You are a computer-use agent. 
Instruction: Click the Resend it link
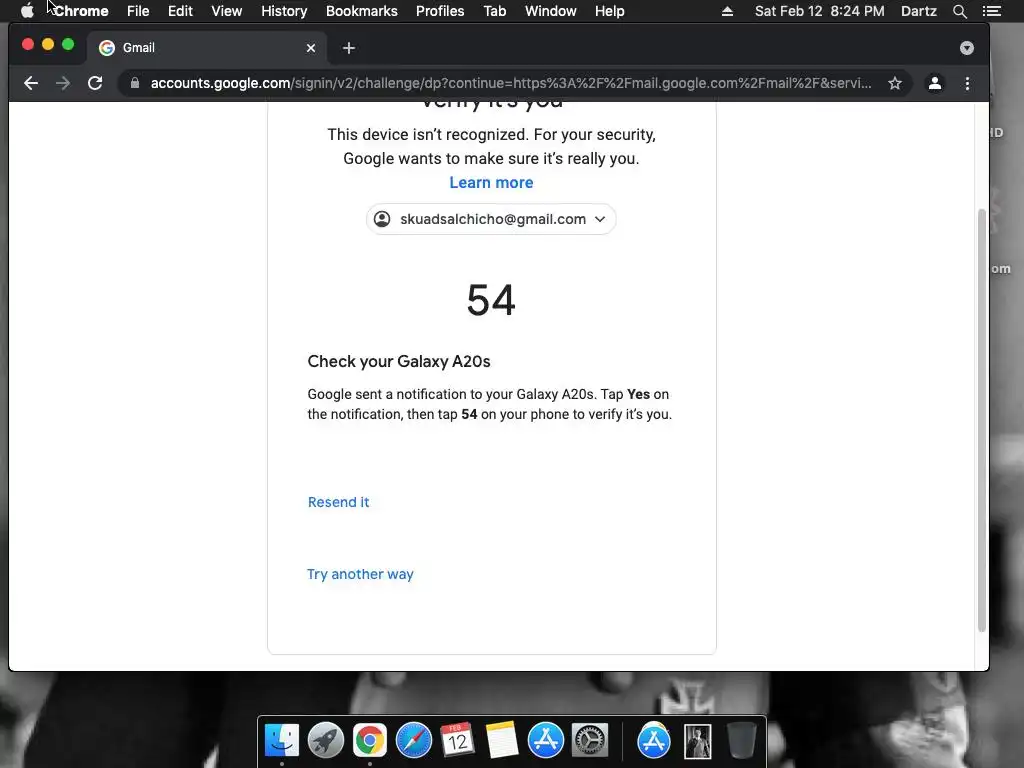click(338, 502)
